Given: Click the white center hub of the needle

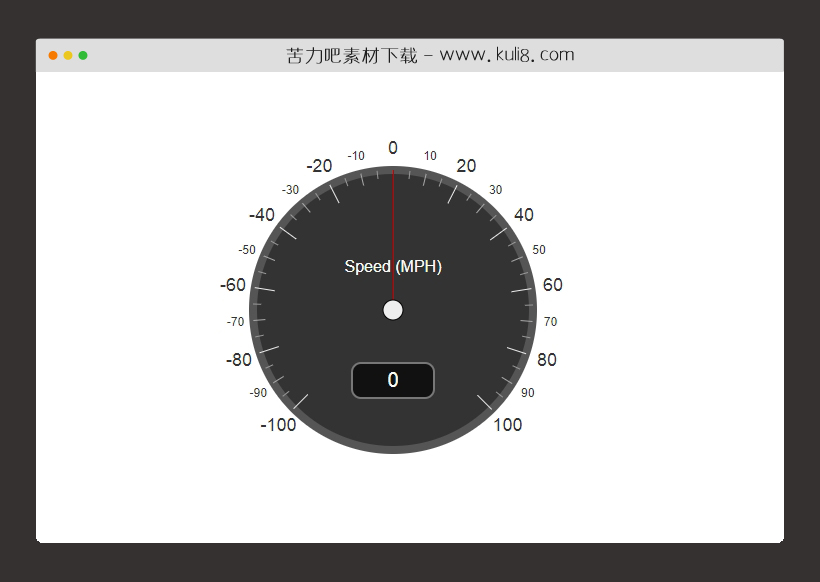Looking at the screenshot, I should 393,310.
